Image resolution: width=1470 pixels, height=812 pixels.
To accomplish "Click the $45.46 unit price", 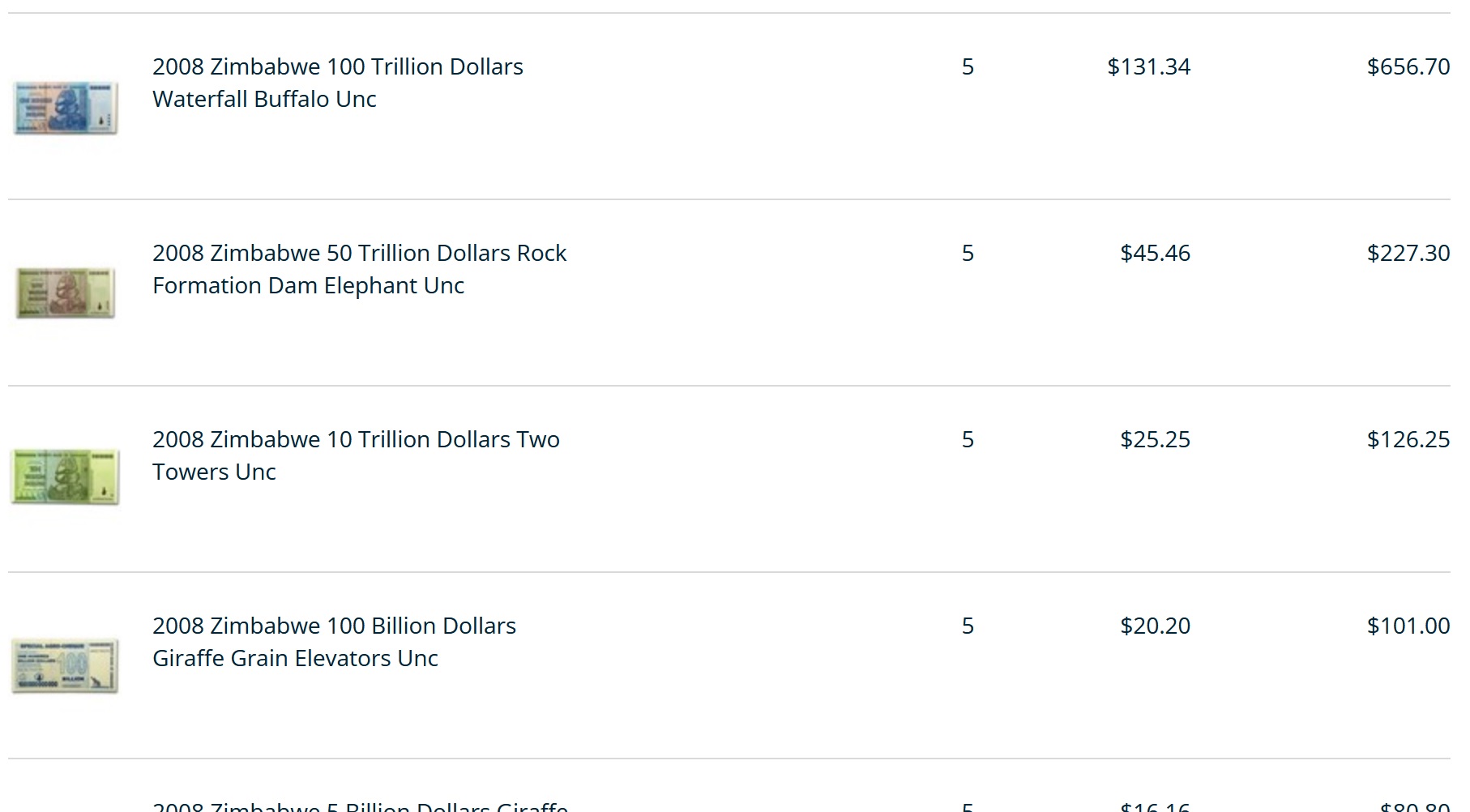I will click(x=1155, y=253).
